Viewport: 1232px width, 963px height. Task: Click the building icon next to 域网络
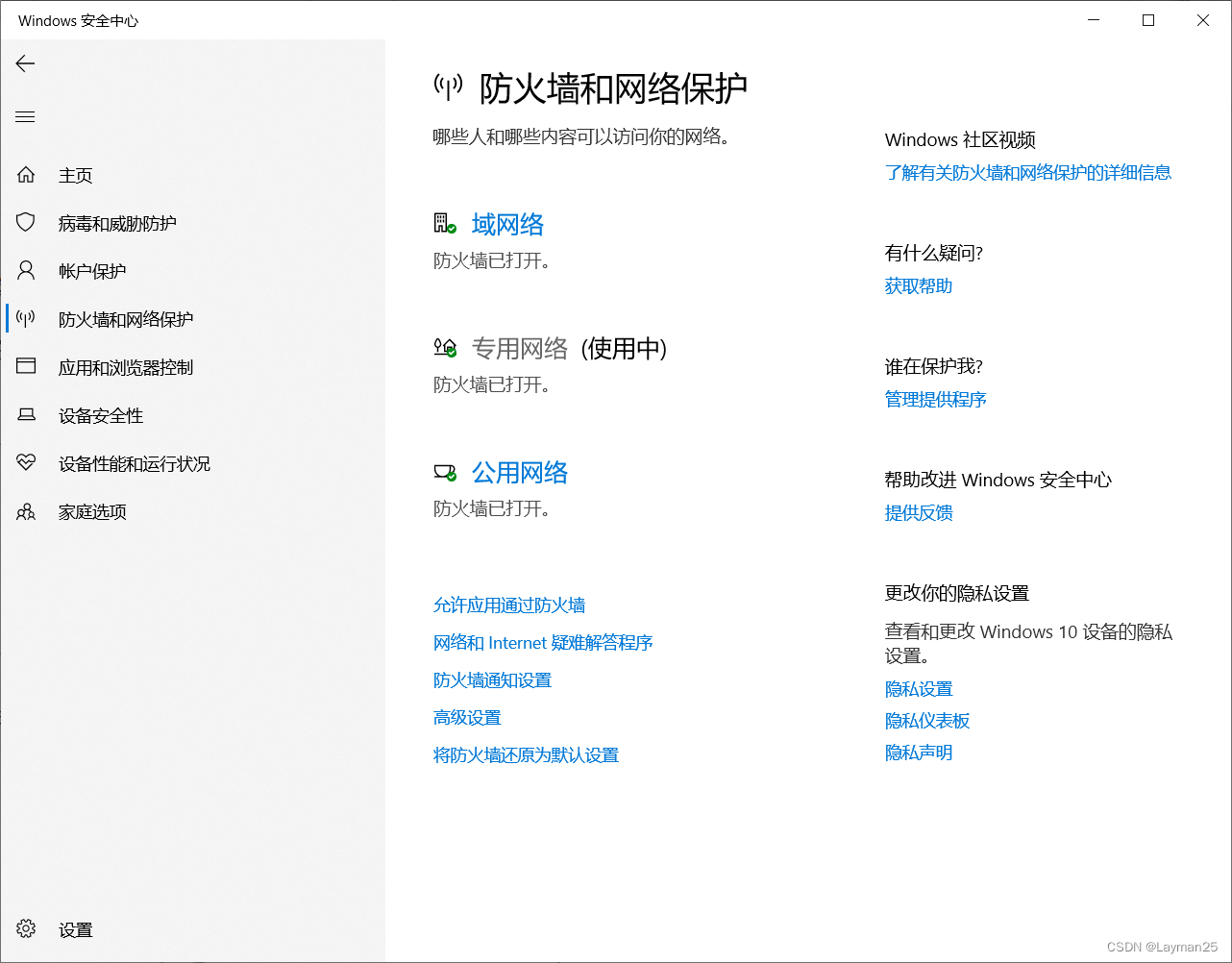point(445,224)
